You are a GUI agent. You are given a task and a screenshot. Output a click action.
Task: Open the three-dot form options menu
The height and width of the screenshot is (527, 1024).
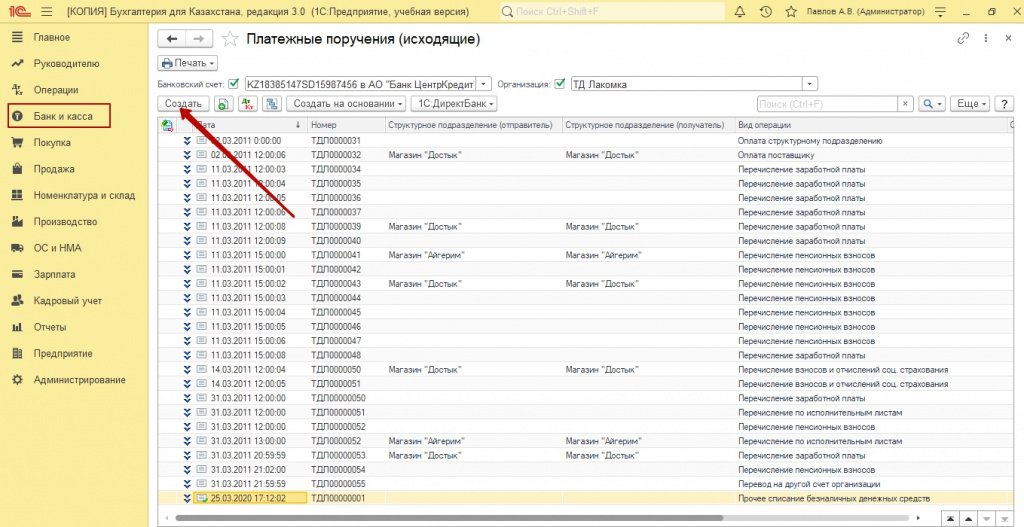985,39
